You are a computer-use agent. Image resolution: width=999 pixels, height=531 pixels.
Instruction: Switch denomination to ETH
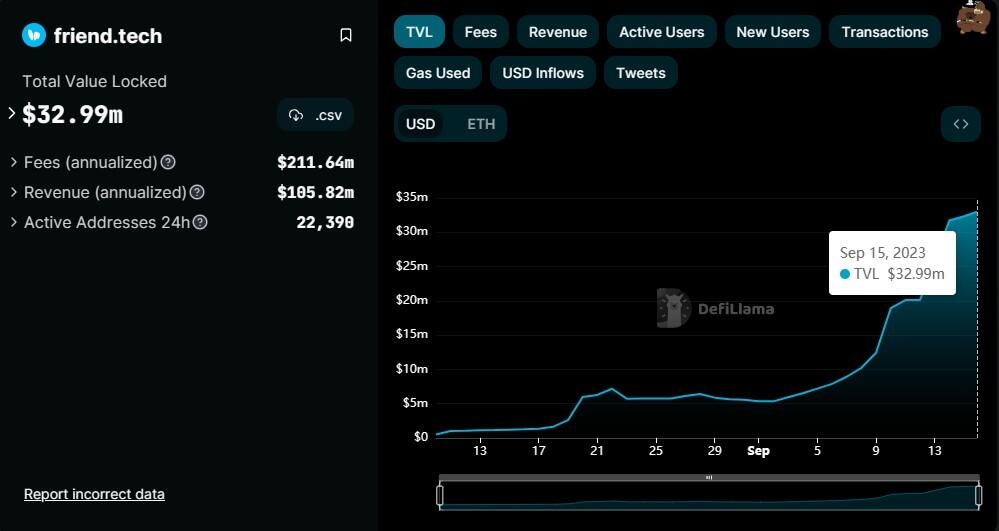point(481,124)
